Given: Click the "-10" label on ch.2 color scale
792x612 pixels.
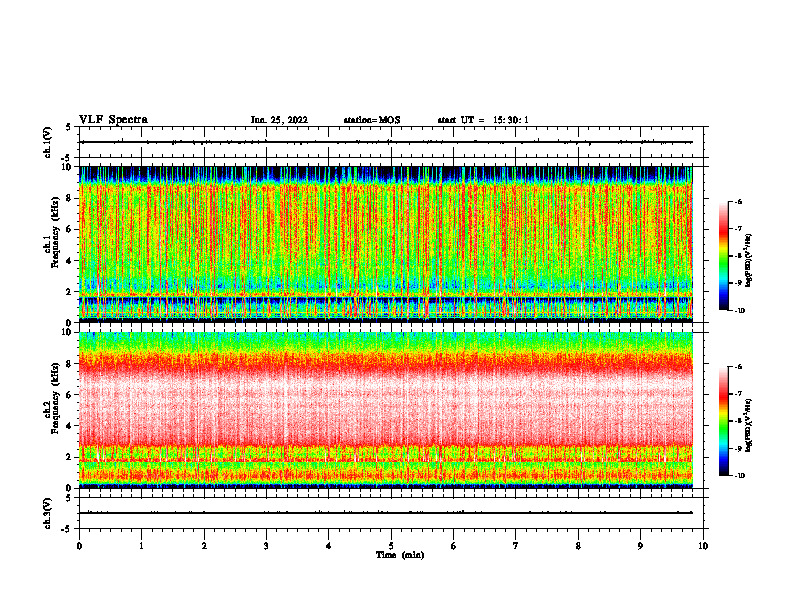Looking at the screenshot, I should coord(739,475).
